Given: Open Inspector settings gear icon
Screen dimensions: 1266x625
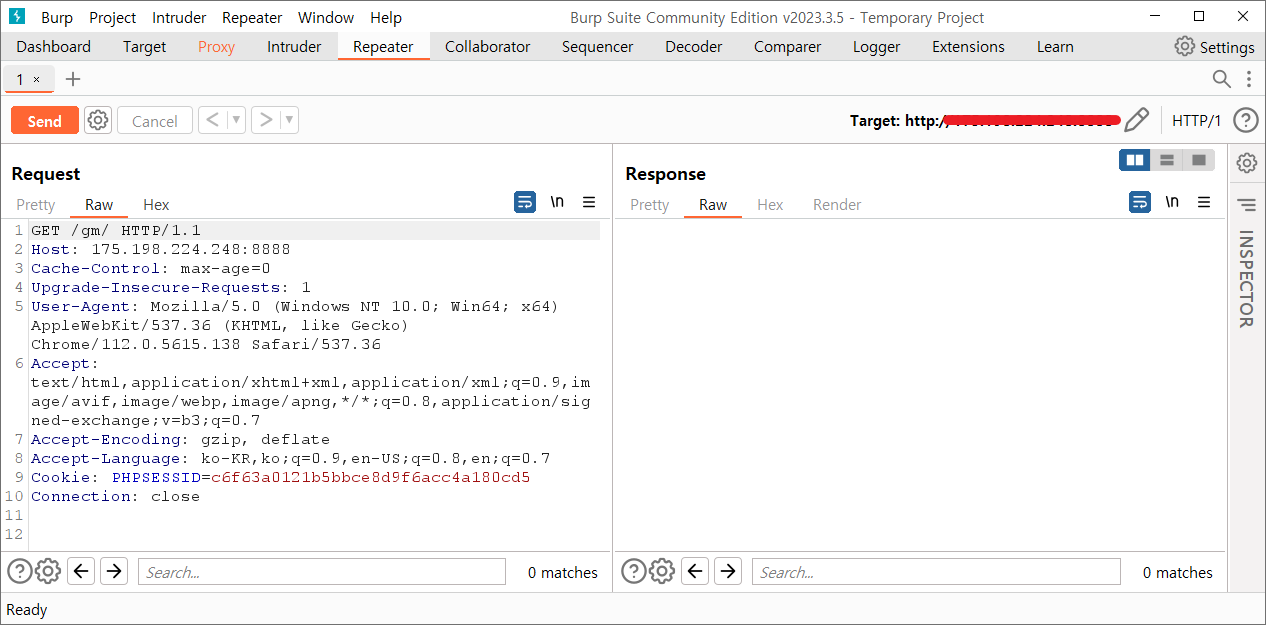Looking at the screenshot, I should [1247, 162].
